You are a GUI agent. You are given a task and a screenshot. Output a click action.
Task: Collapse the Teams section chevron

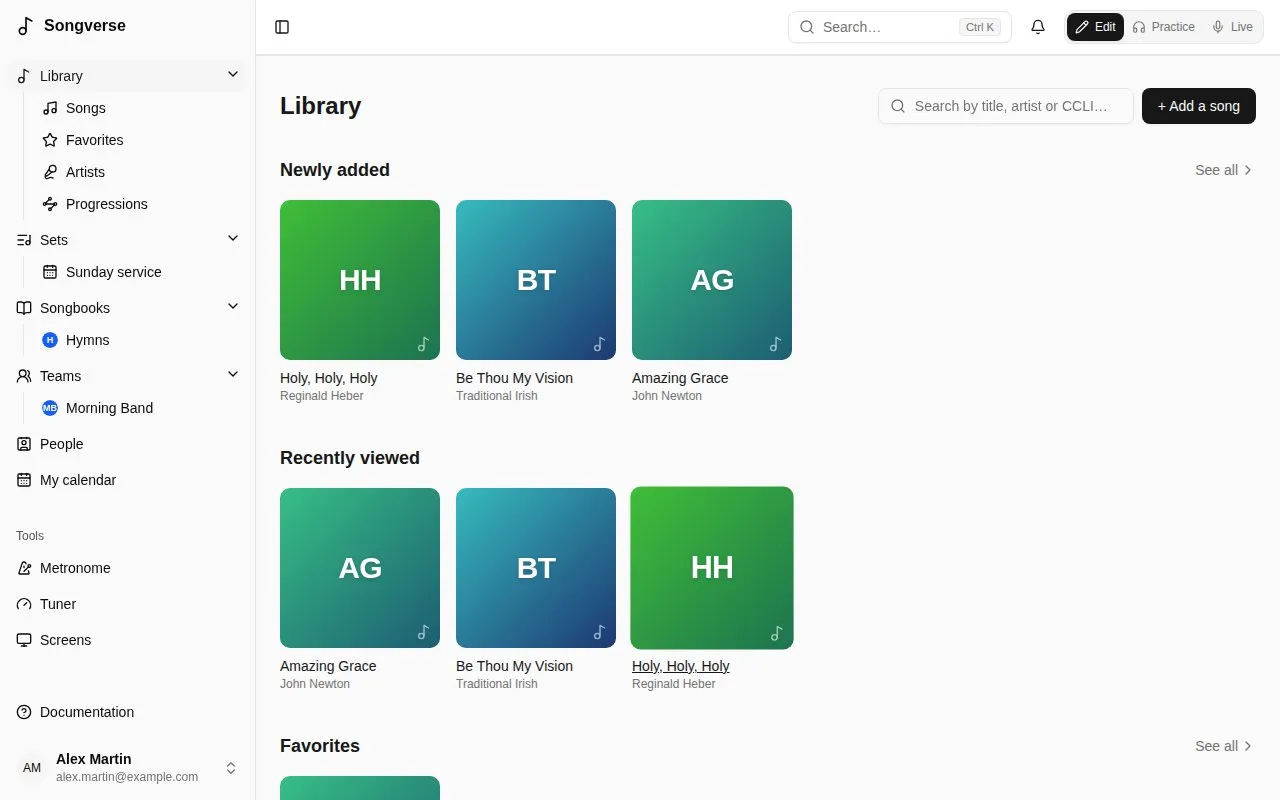[x=233, y=375]
